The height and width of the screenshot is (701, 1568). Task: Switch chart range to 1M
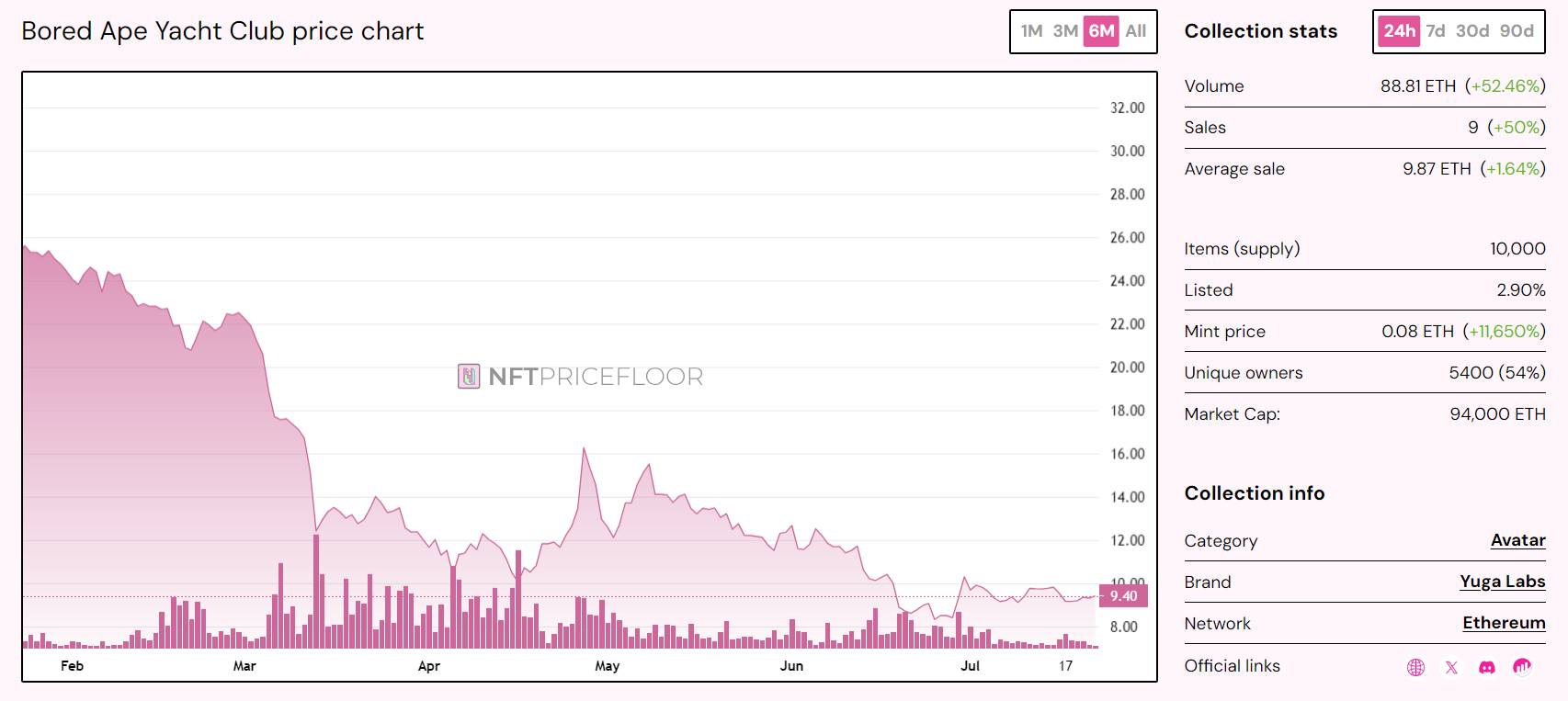click(x=1031, y=31)
